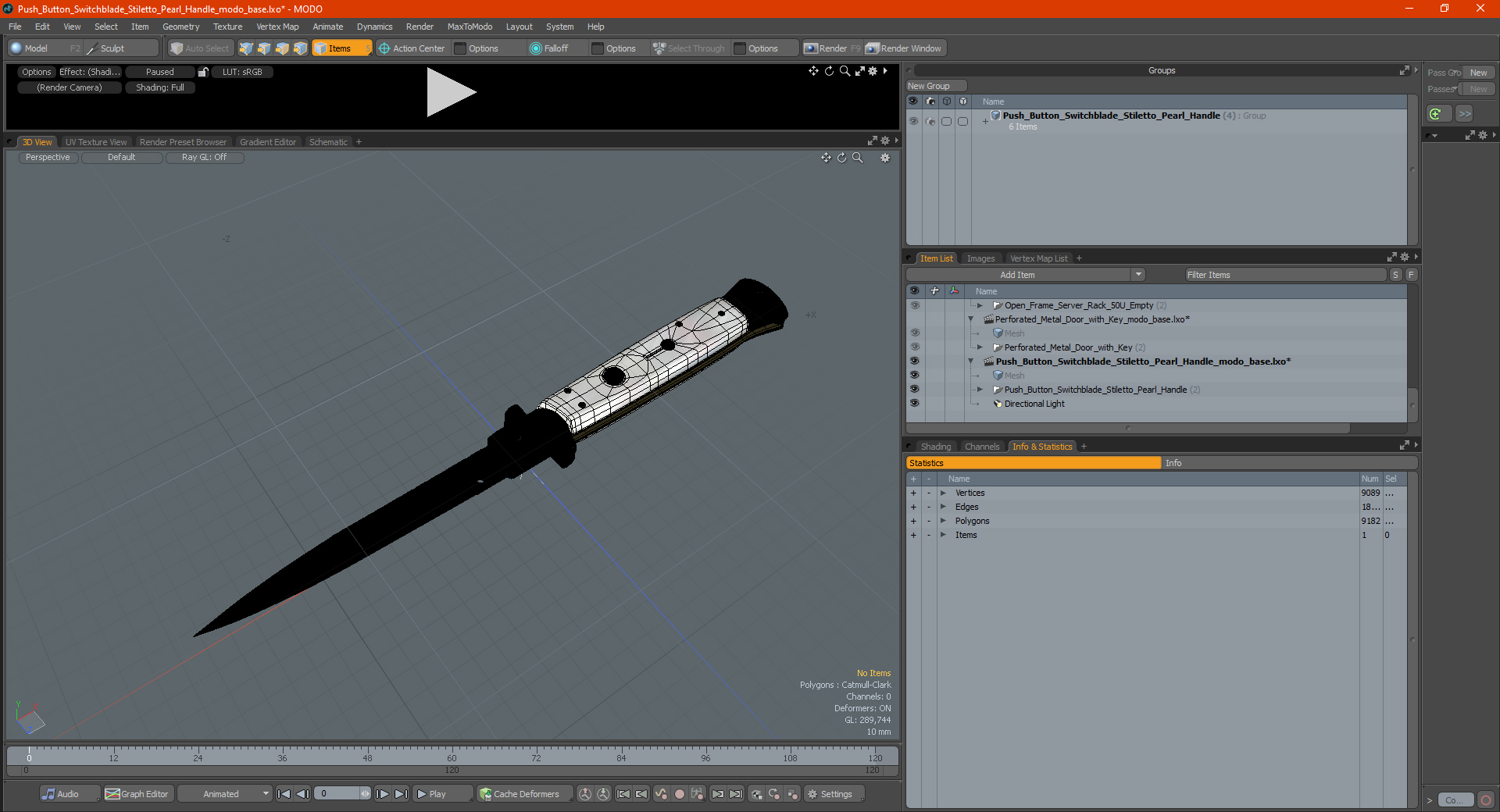The height and width of the screenshot is (812, 1500).
Task: Toggle render preview lock icon
Action: [x=203, y=72]
